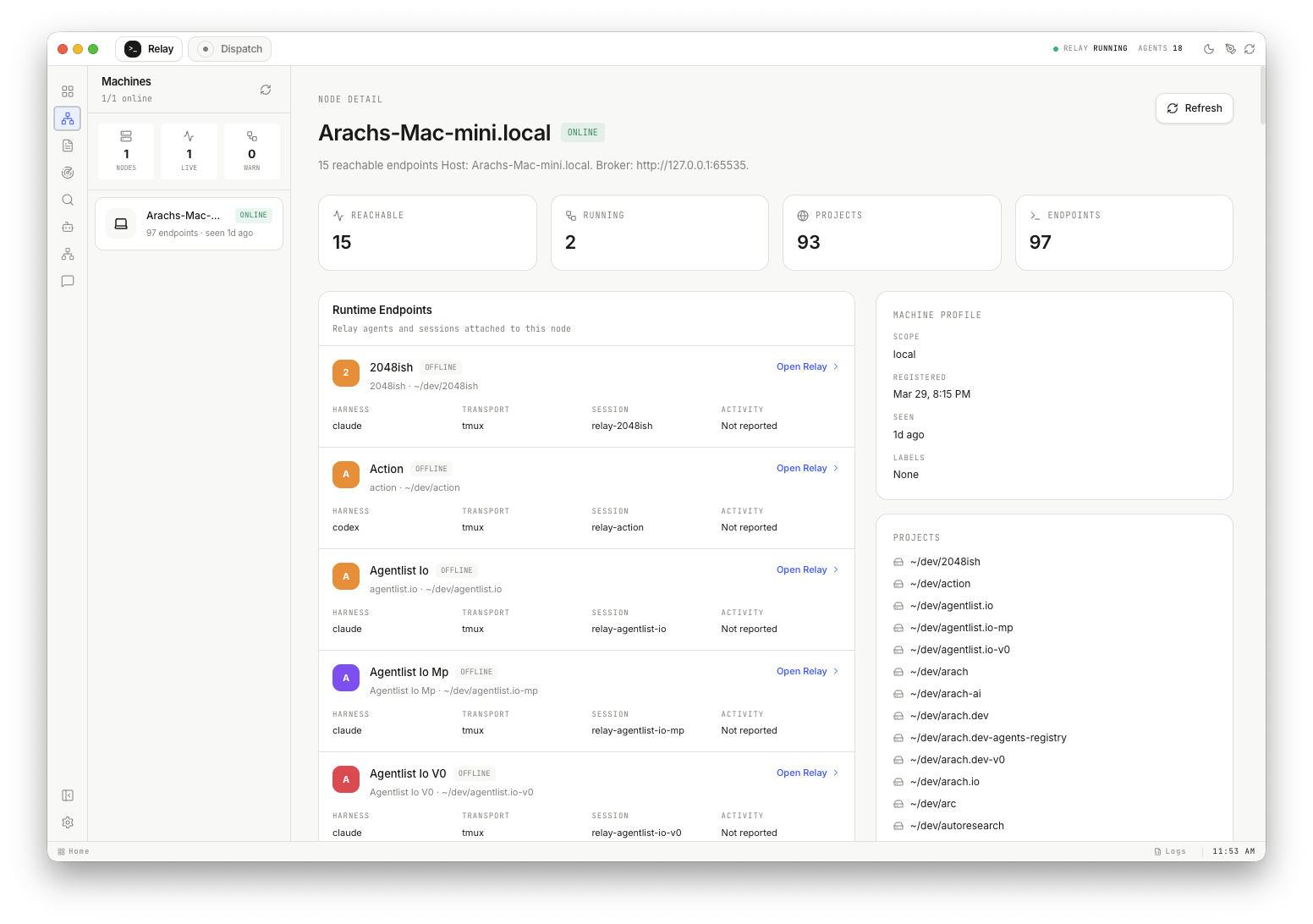Expand Open Relay chevron for Agentlist Io

[x=836, y=569]
